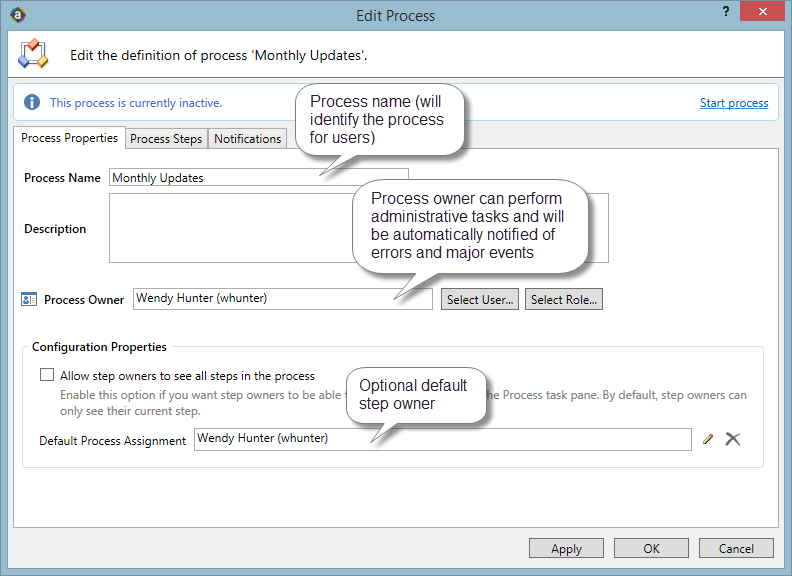
Task: Enable Allow step owners to see all steps
Action: (x=47, y=376)
